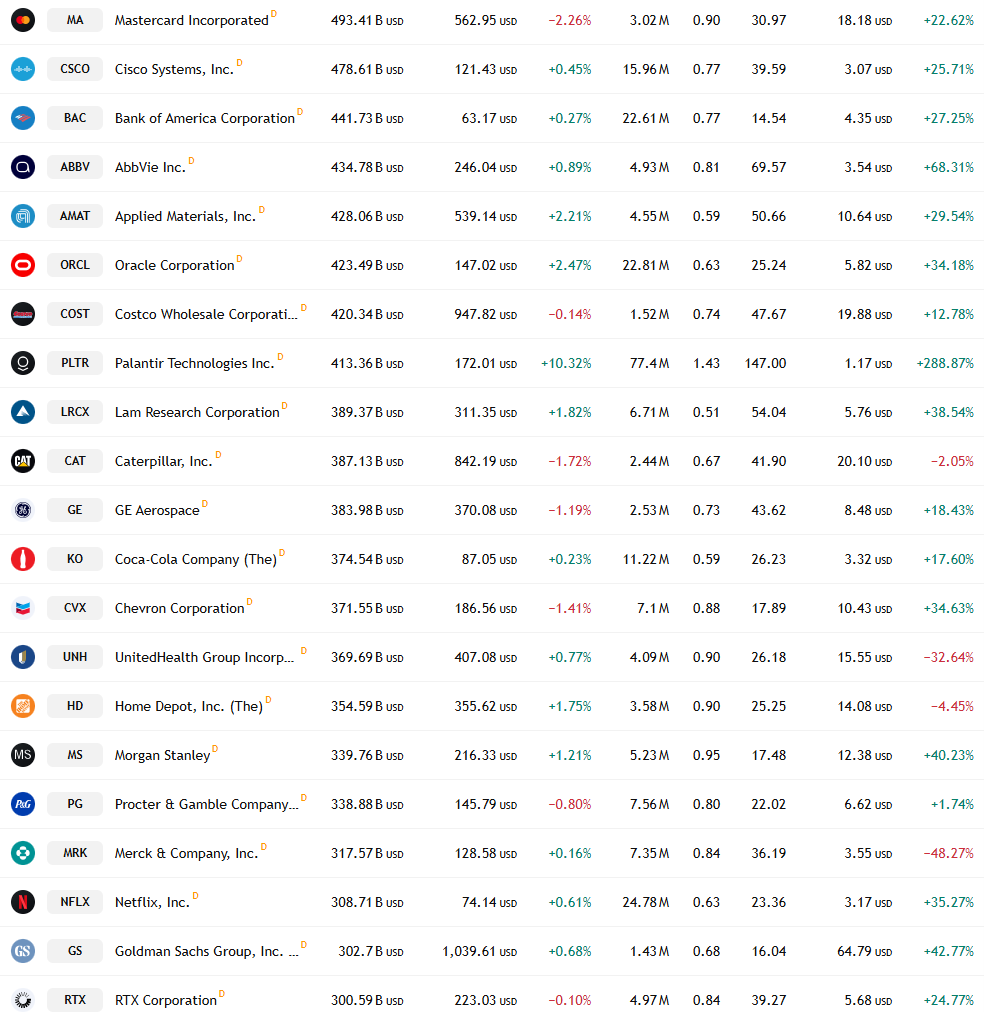The width and height of the screenshot is (984, 1012).
Task: Click the Palantir logo icon
Action: pos(23,363)
